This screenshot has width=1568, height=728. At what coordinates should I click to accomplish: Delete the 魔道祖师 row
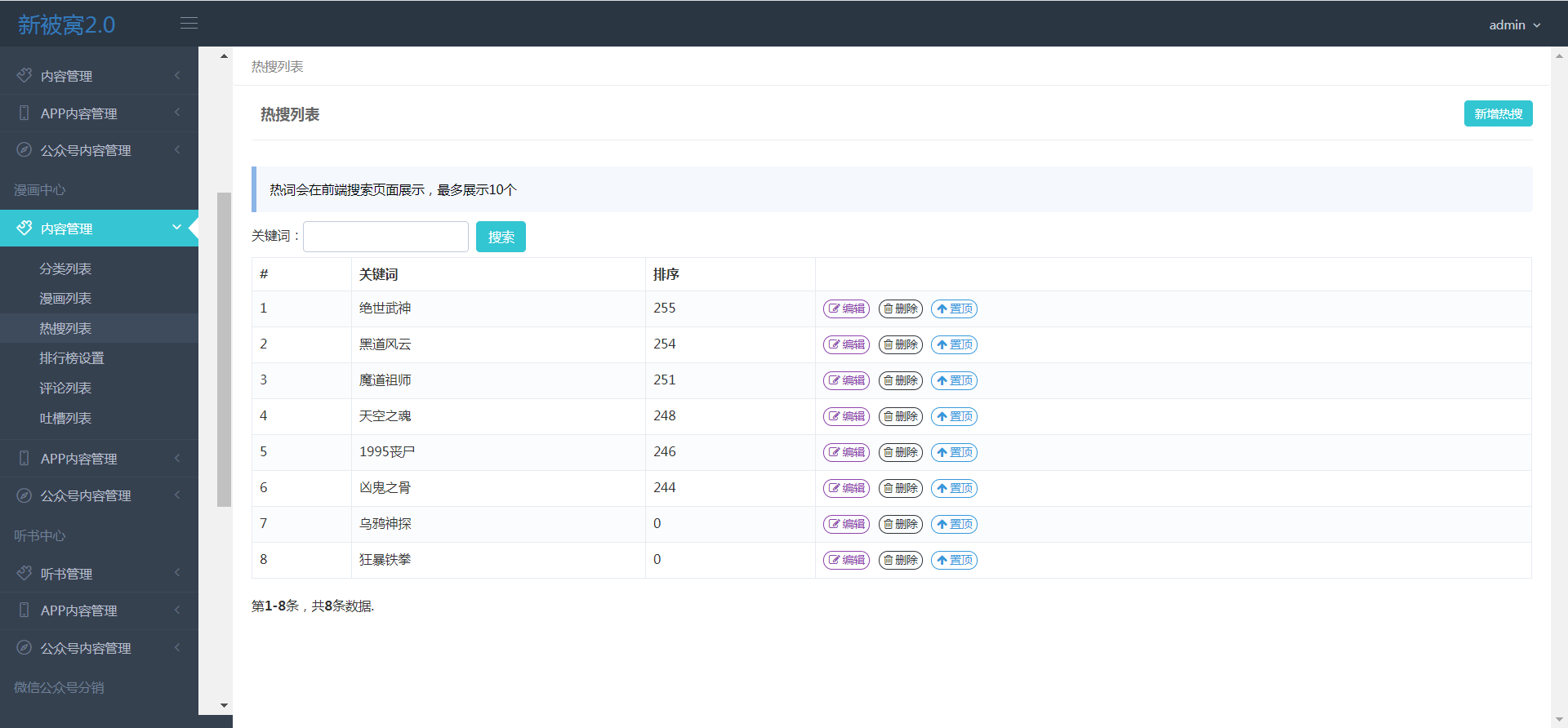coord(900,380)
